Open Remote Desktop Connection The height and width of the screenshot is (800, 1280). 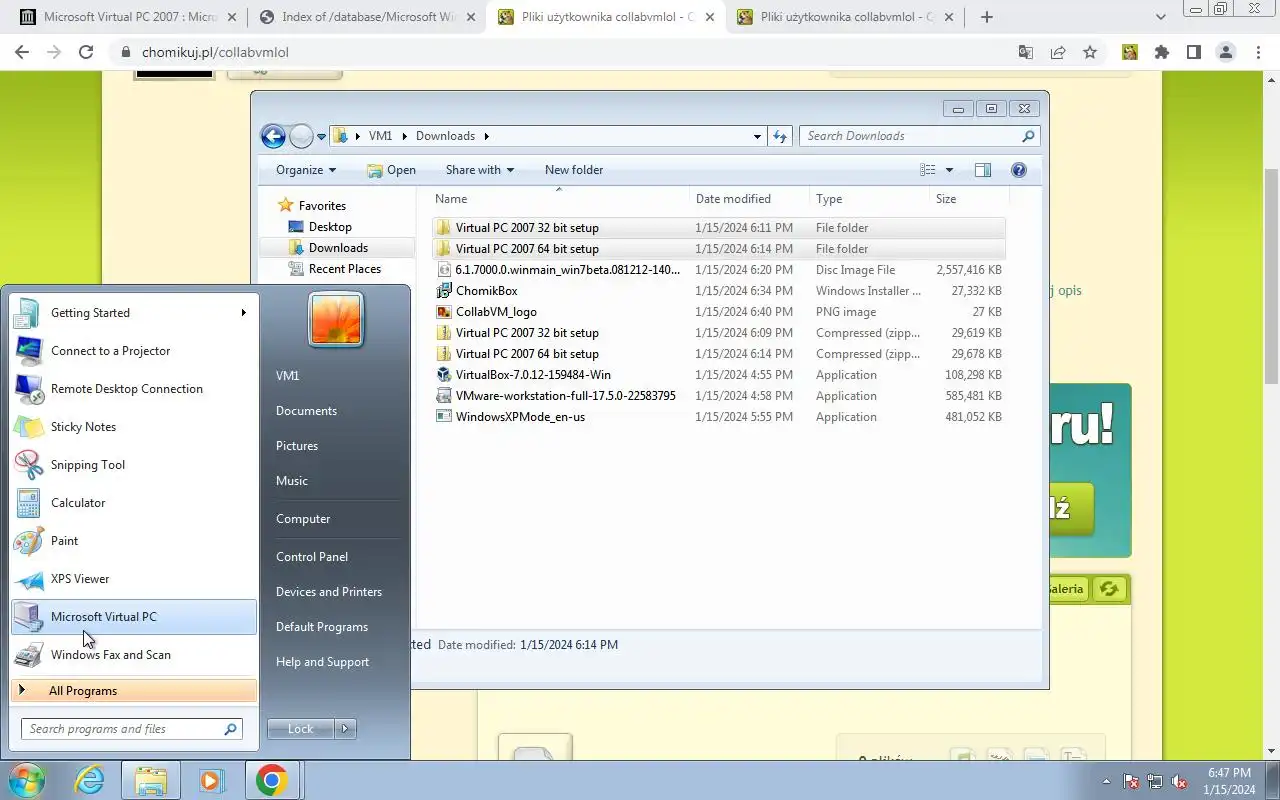[x=133, y=389]
